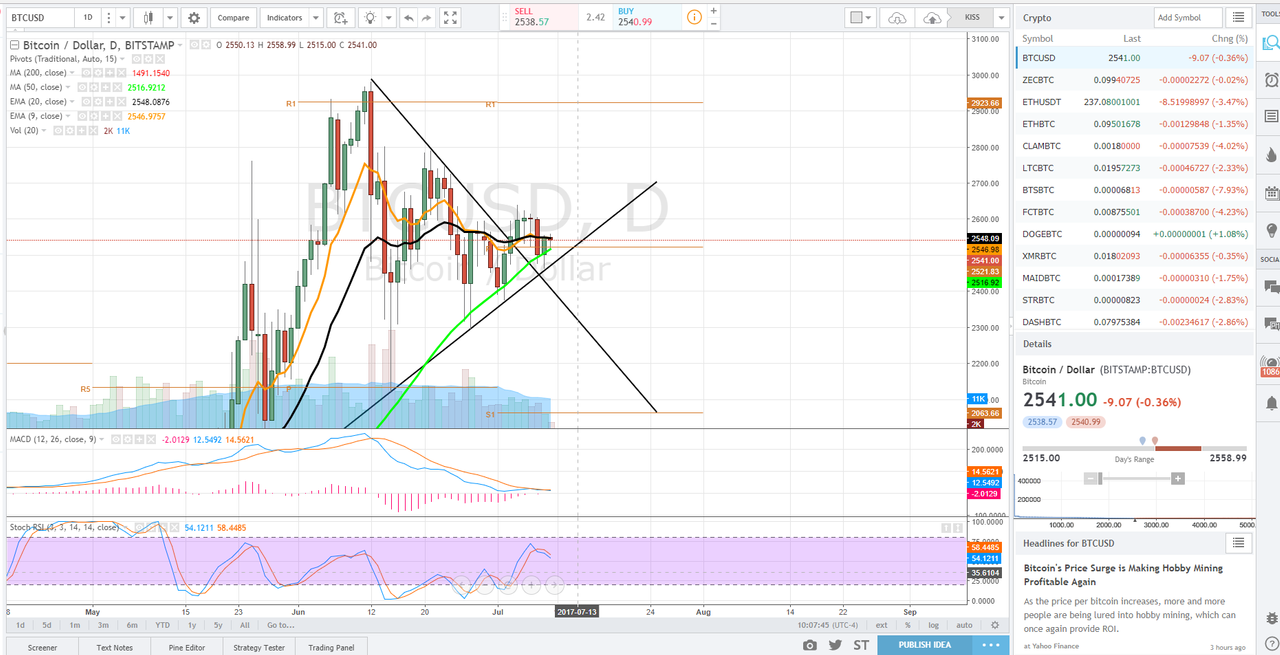Viewport: 1280px width, 655px height.
Task: Open the Text Notes tab
Action: point(114,647)
